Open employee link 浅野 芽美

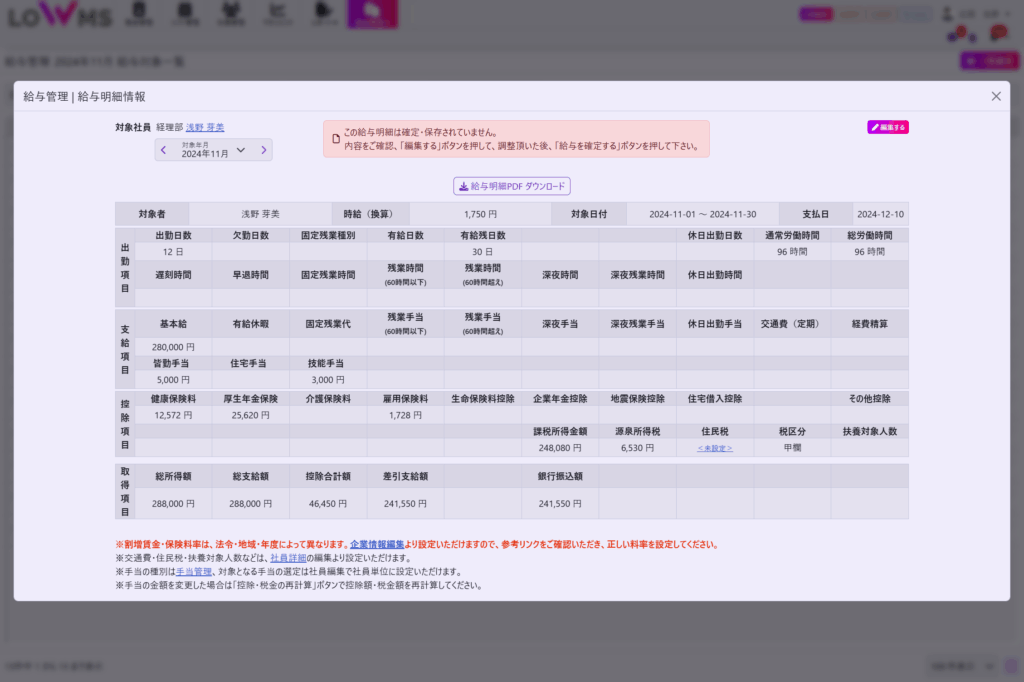point(205,128)
